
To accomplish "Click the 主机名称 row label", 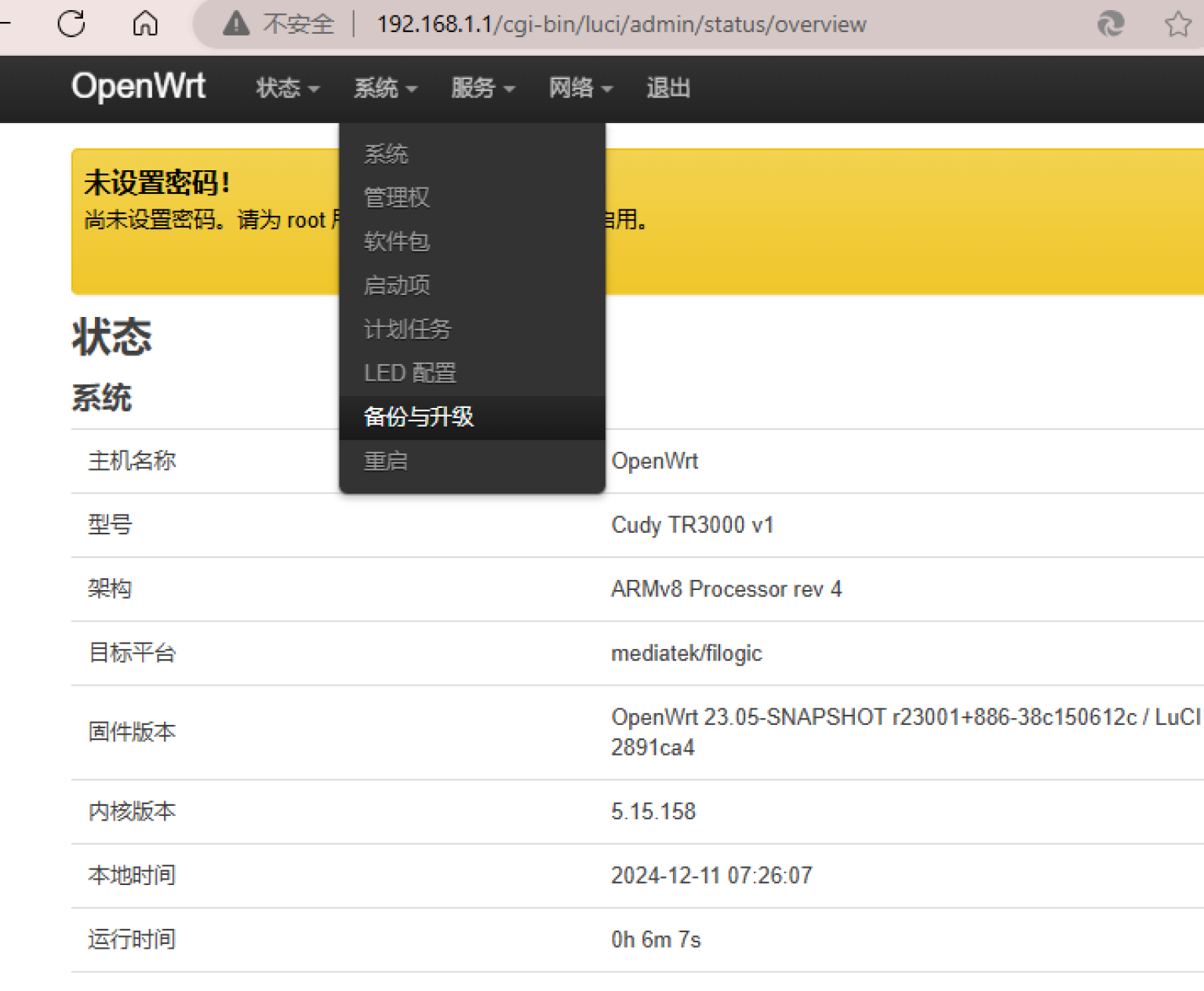I will (x=132, y=461).
